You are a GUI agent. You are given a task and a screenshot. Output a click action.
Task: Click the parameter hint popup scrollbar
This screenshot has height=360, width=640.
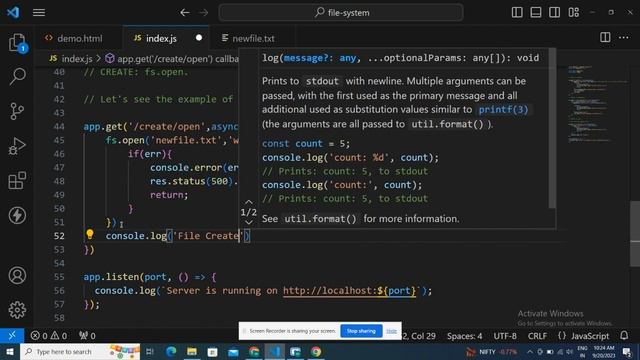point(552,129)
